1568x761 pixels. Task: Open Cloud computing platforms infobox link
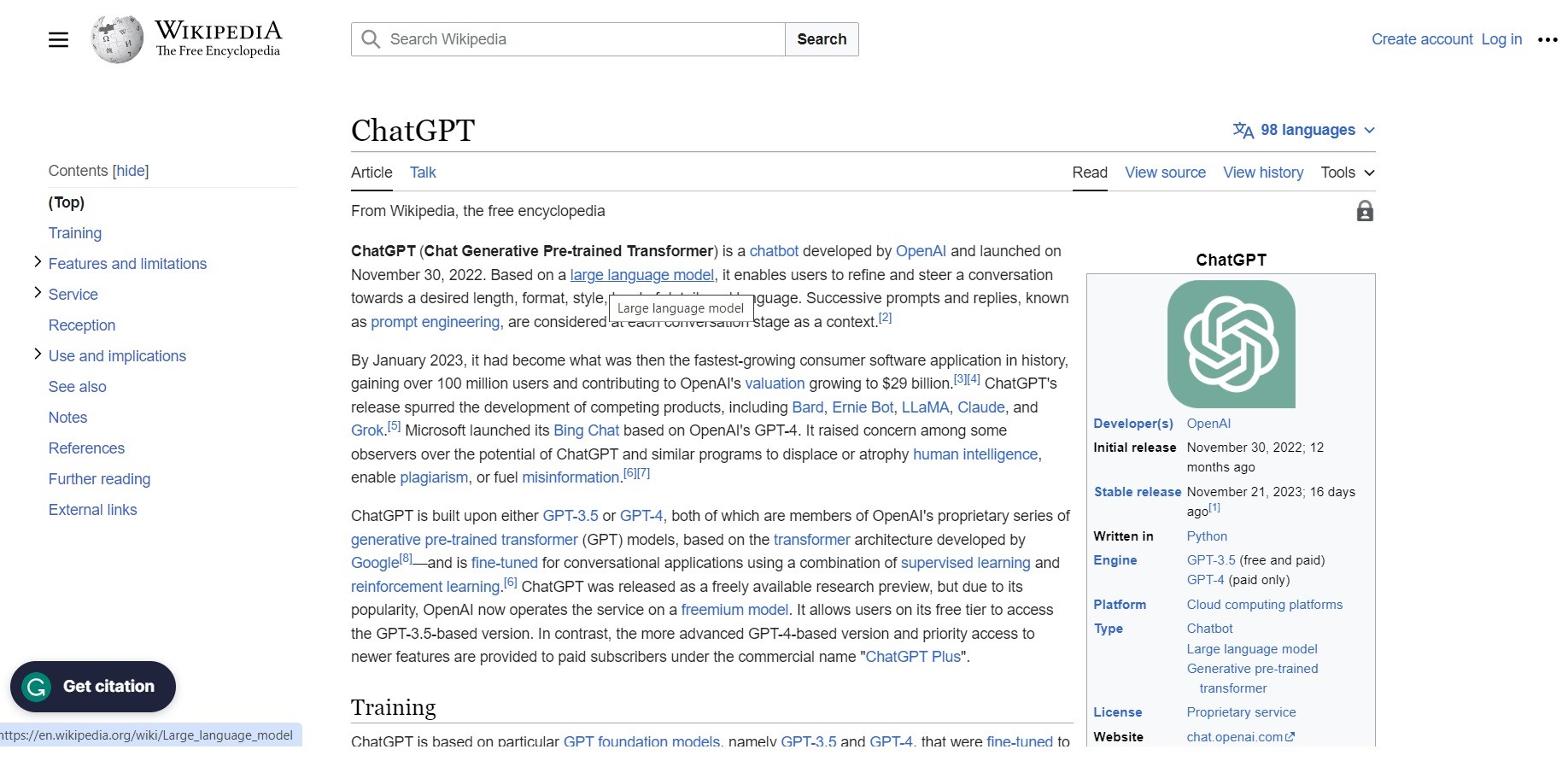(1264, 605)
